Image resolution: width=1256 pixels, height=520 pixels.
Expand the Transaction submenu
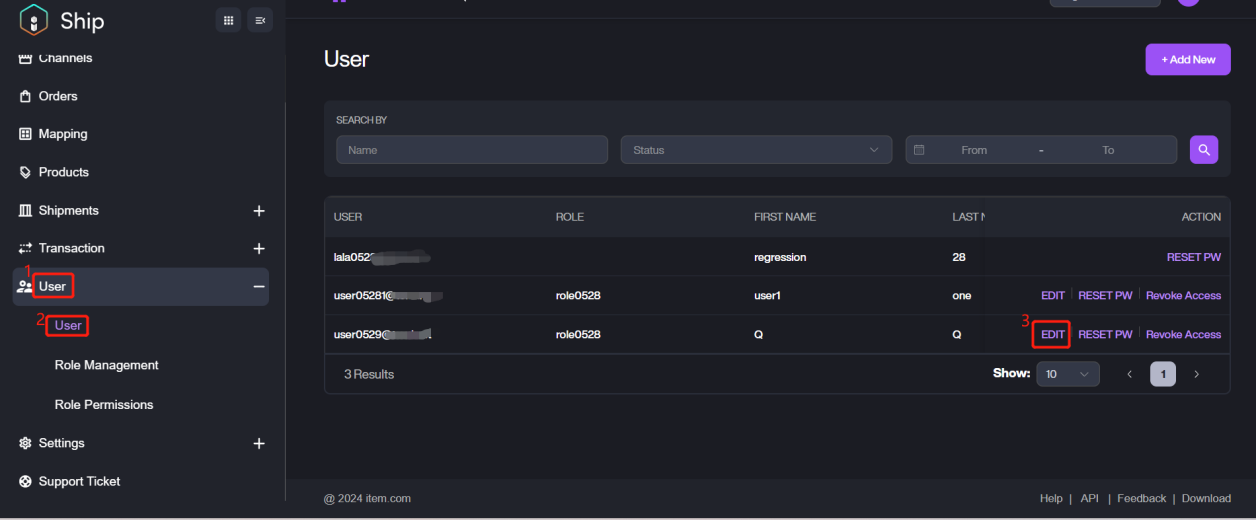click(x=259, y=248)
